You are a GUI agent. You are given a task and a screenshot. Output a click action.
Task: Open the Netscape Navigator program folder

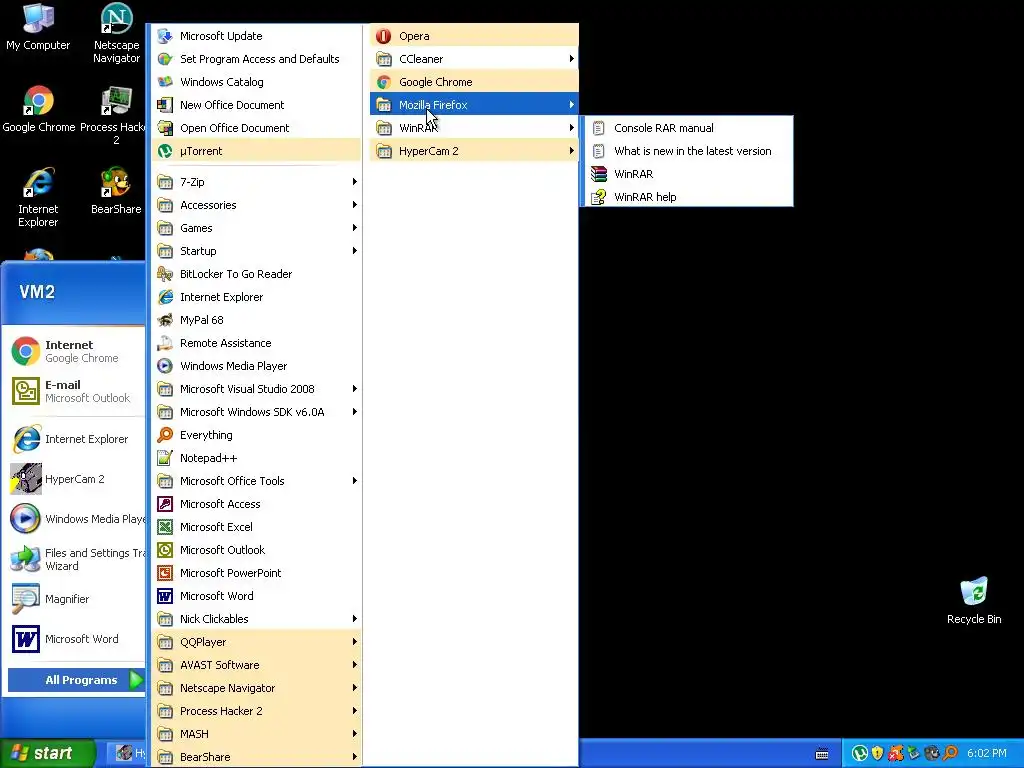coord(257,688)
